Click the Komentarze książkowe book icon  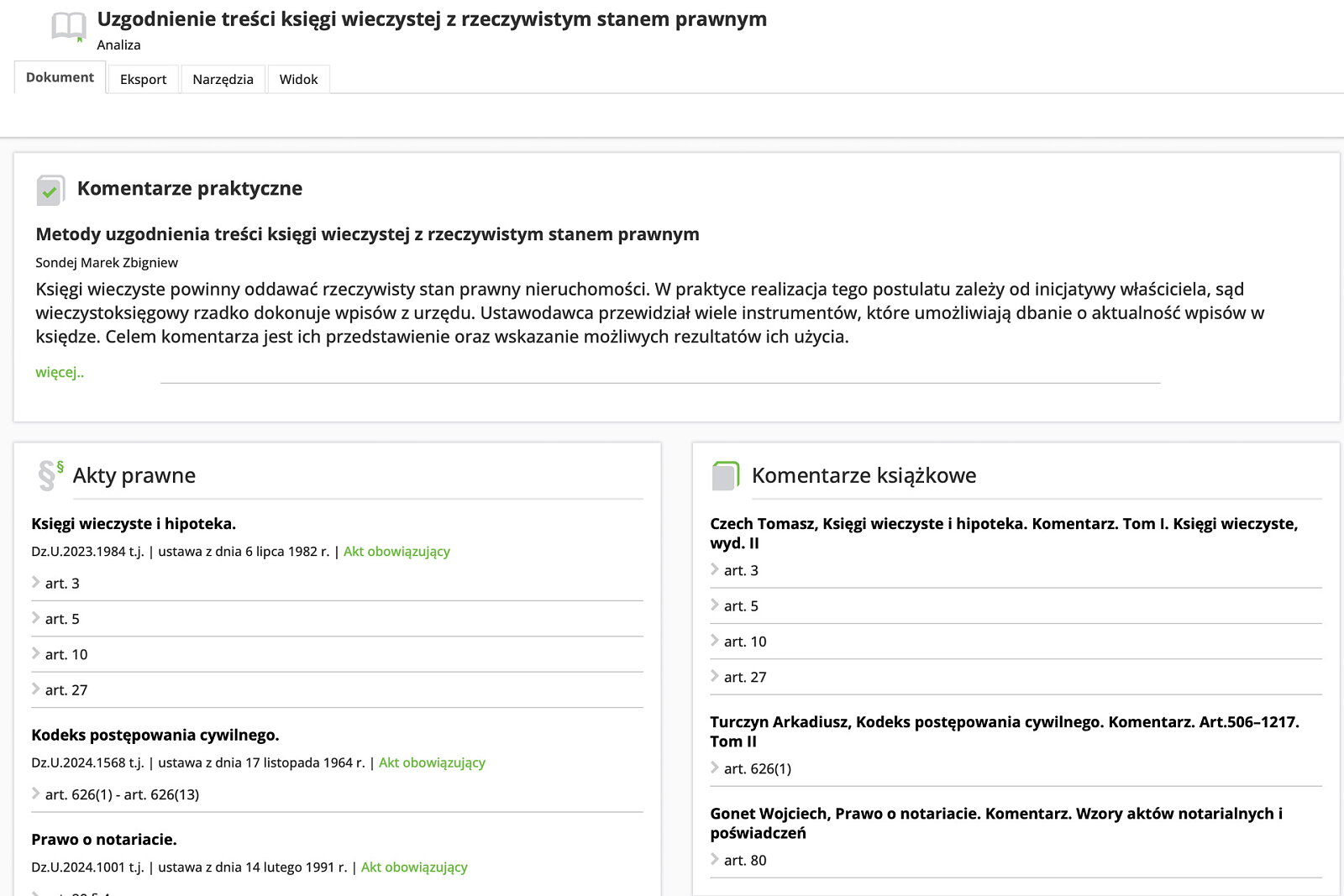click(x=725, y=475)
